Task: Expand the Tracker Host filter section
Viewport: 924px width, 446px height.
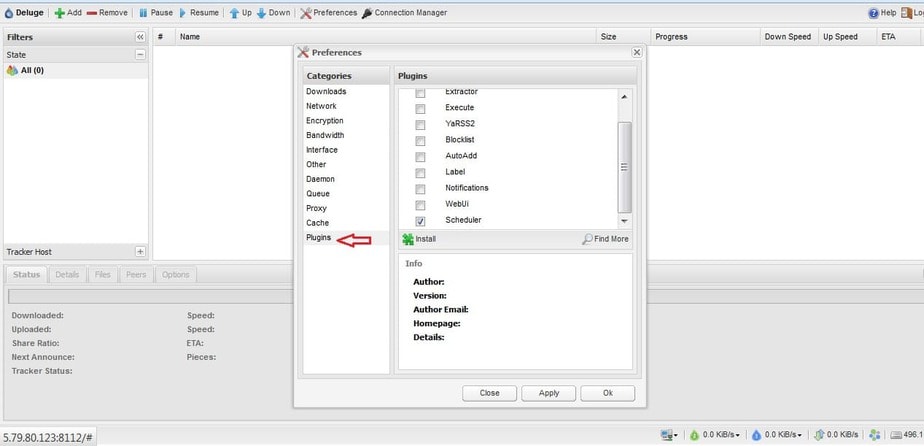Action: [x=140, y=252]
